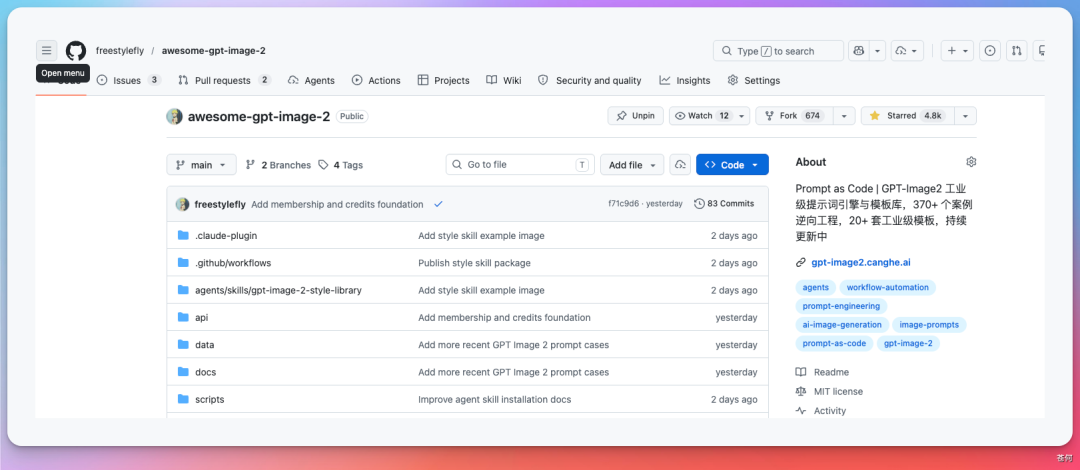
Task: Open agents/skills/gpt-image-2-style-library folder
Action: pos(278,290)
